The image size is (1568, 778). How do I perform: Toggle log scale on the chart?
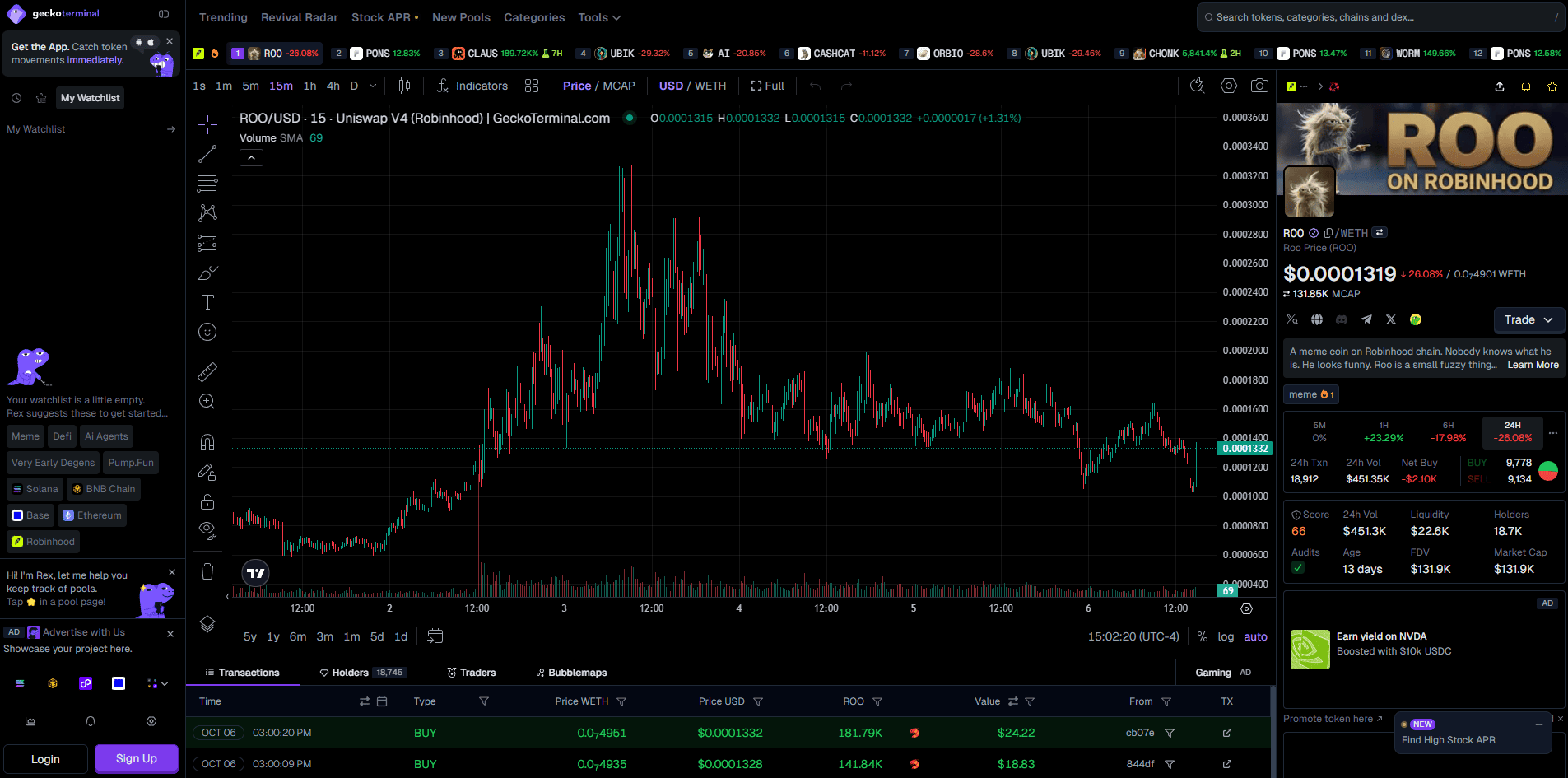pos(1226,636)
